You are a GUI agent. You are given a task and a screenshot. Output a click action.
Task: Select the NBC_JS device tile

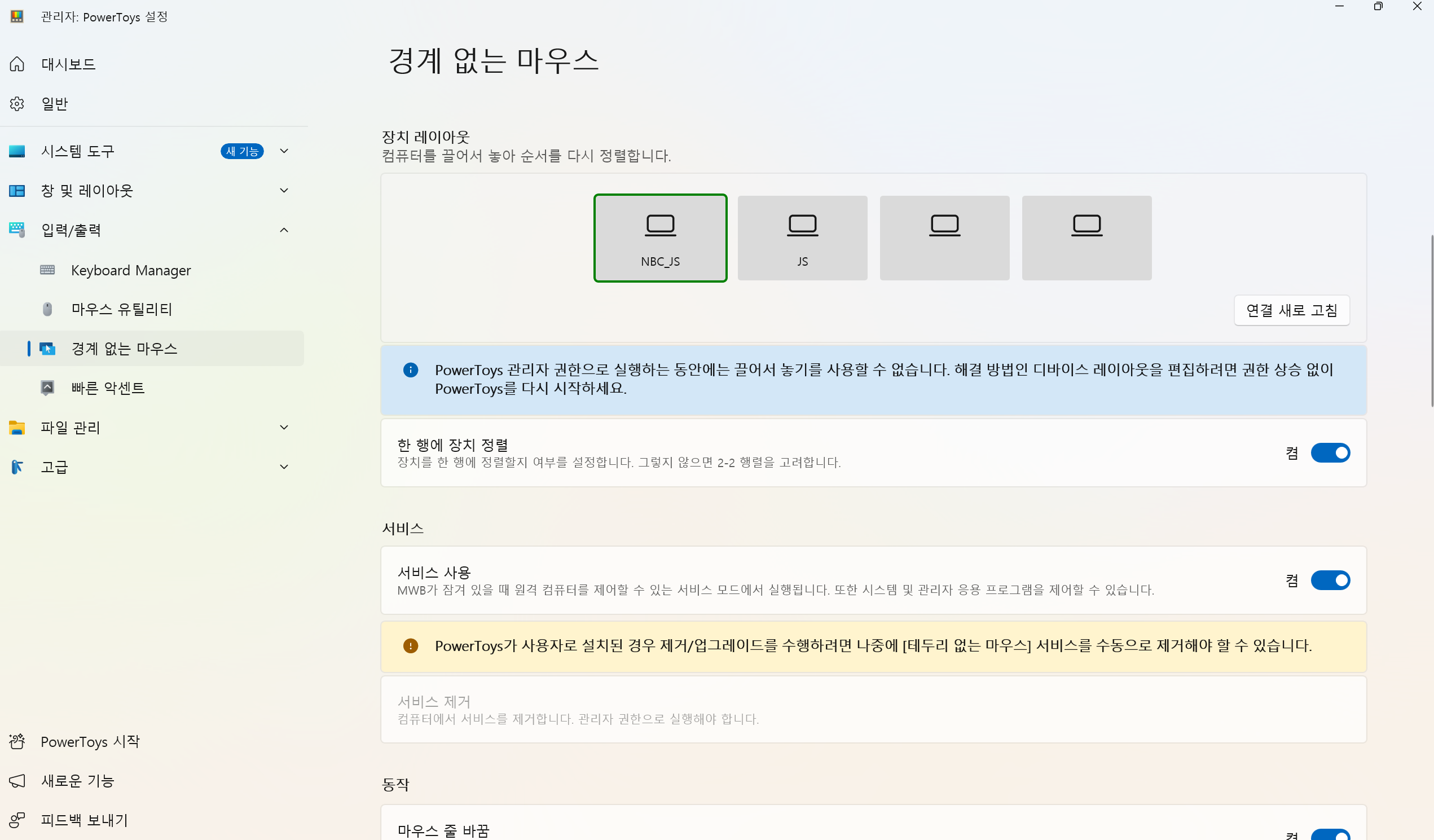[660, 238]
